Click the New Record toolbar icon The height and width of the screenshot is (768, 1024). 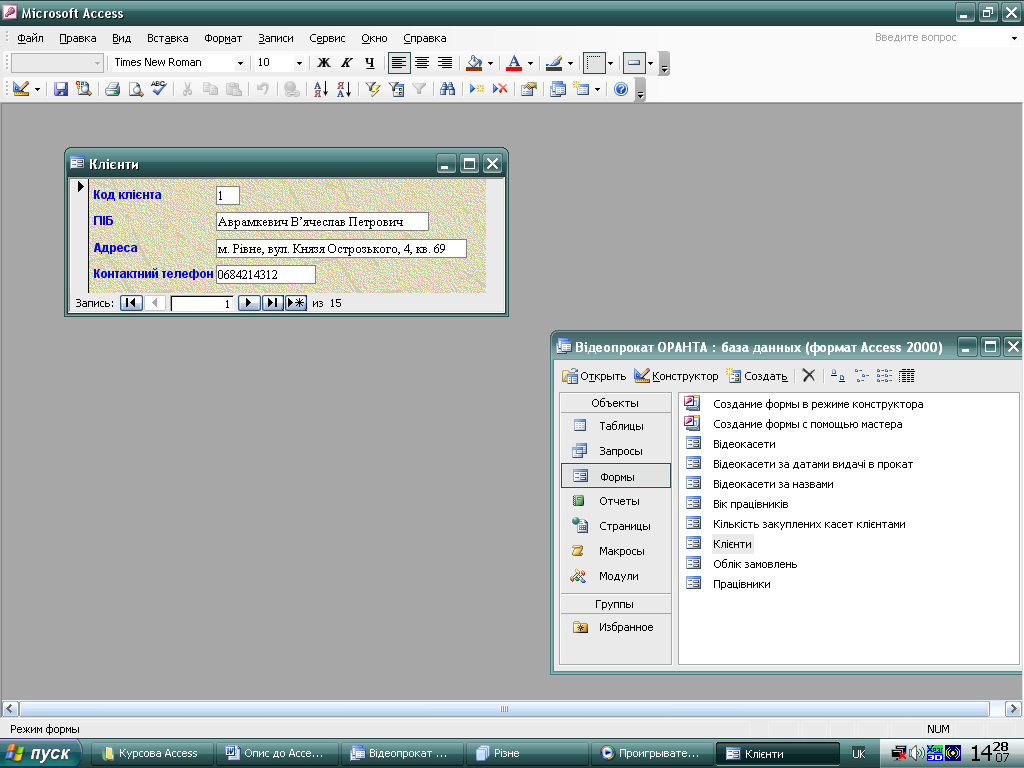477,89
